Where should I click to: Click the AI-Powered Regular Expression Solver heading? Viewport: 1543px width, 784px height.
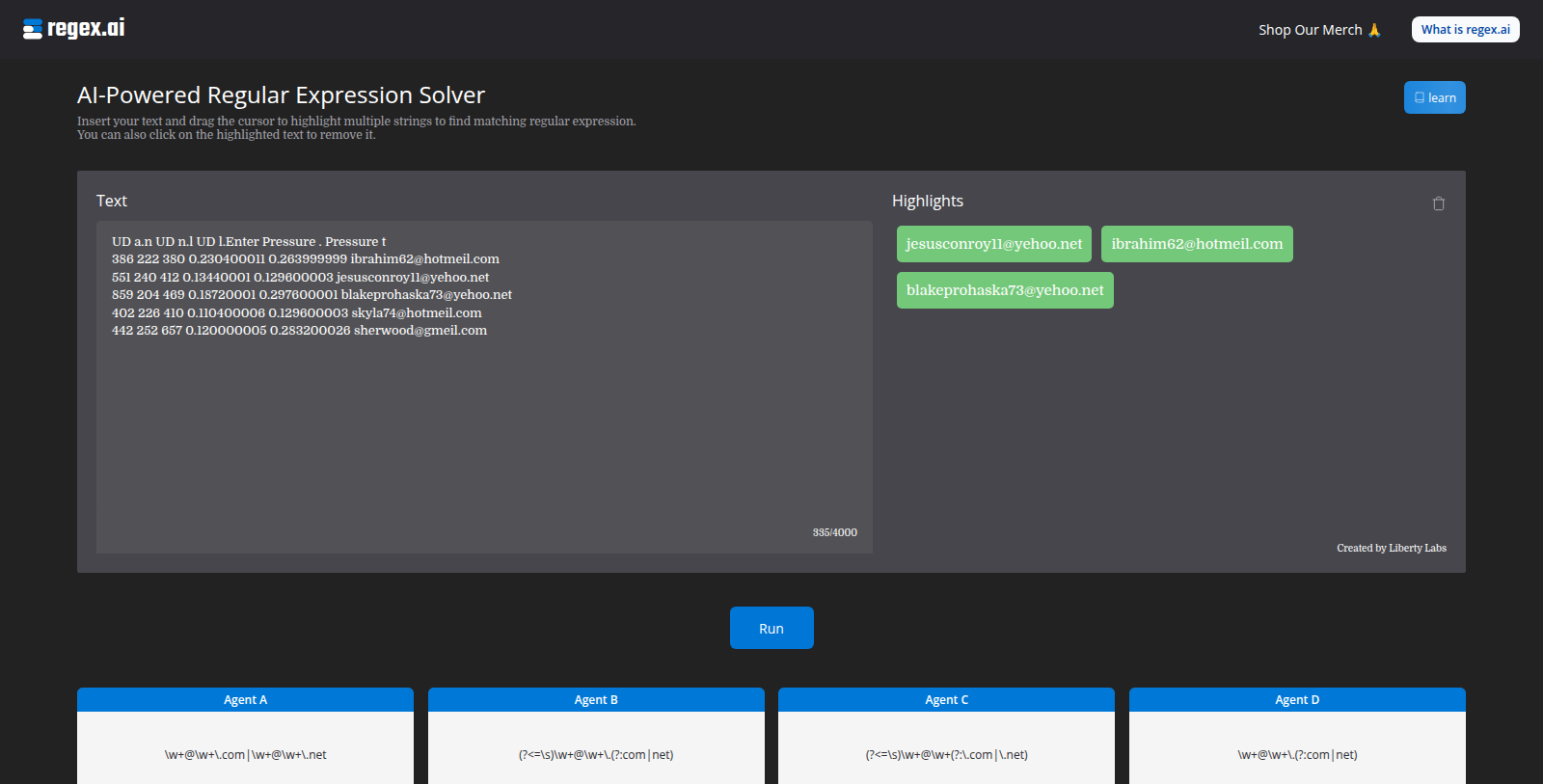point(281,95)
